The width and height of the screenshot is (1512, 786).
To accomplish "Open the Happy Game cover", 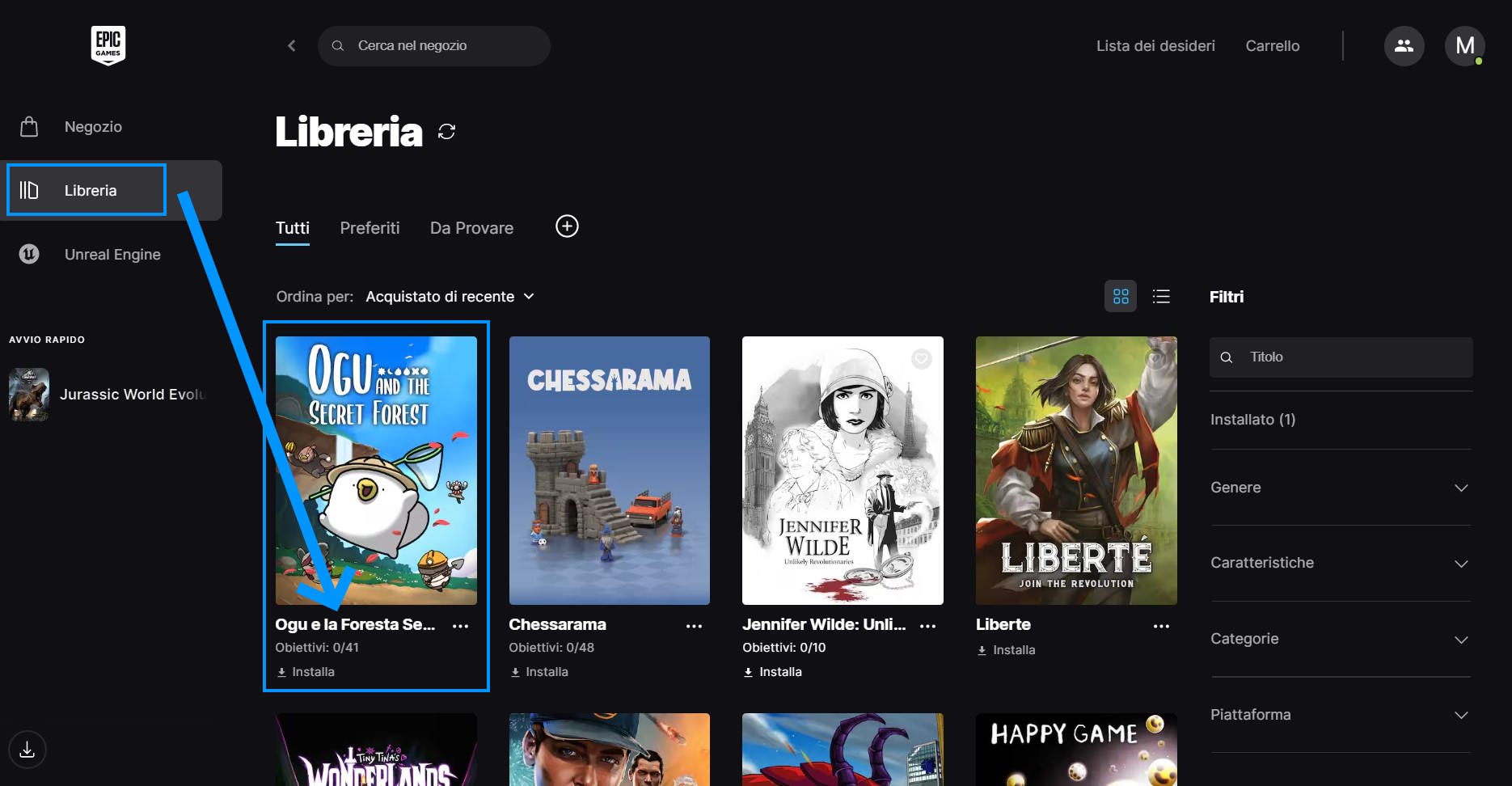I will (1076, 750).
